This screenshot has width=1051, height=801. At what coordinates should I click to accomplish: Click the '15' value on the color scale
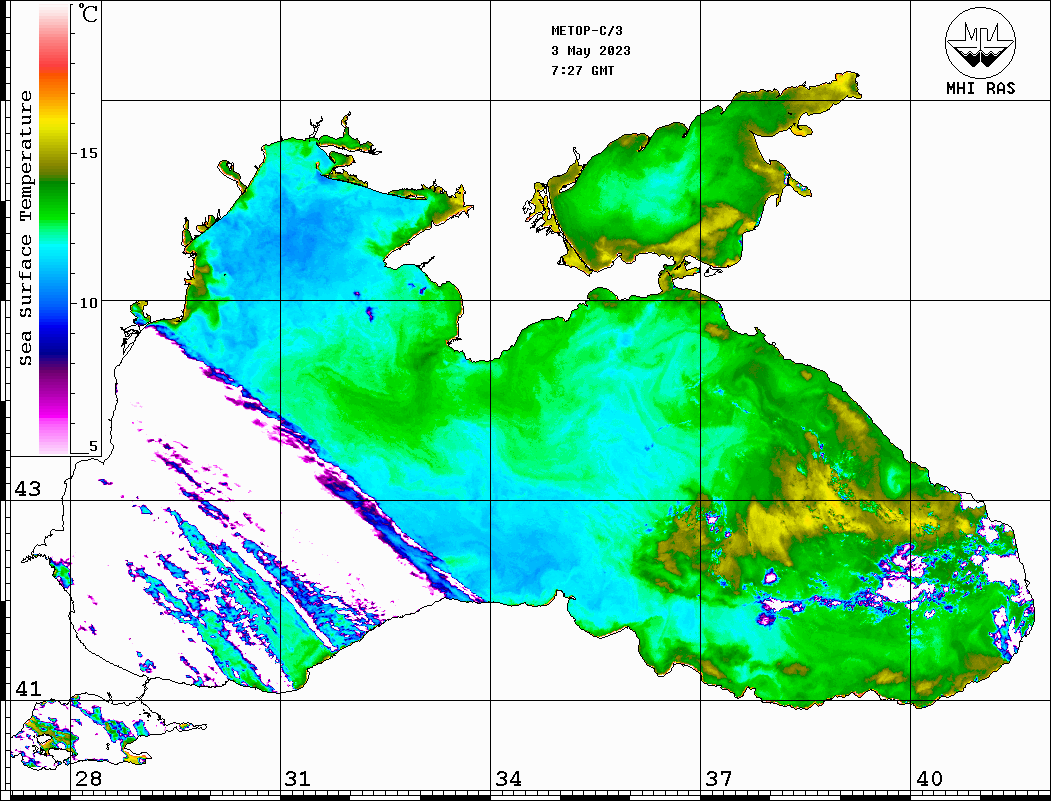click(88, 153)
